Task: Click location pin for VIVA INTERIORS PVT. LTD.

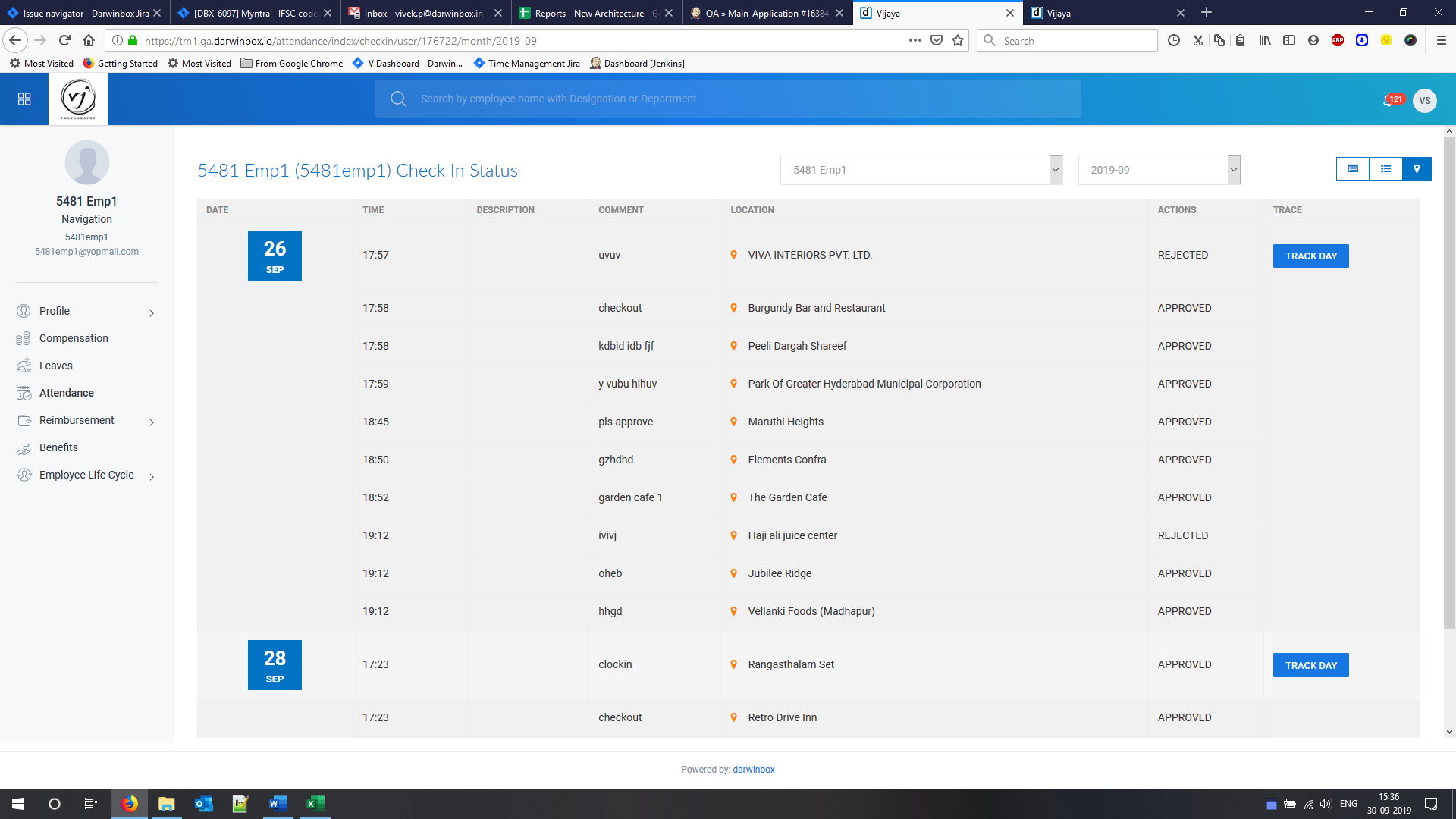Action: point(733,256)
